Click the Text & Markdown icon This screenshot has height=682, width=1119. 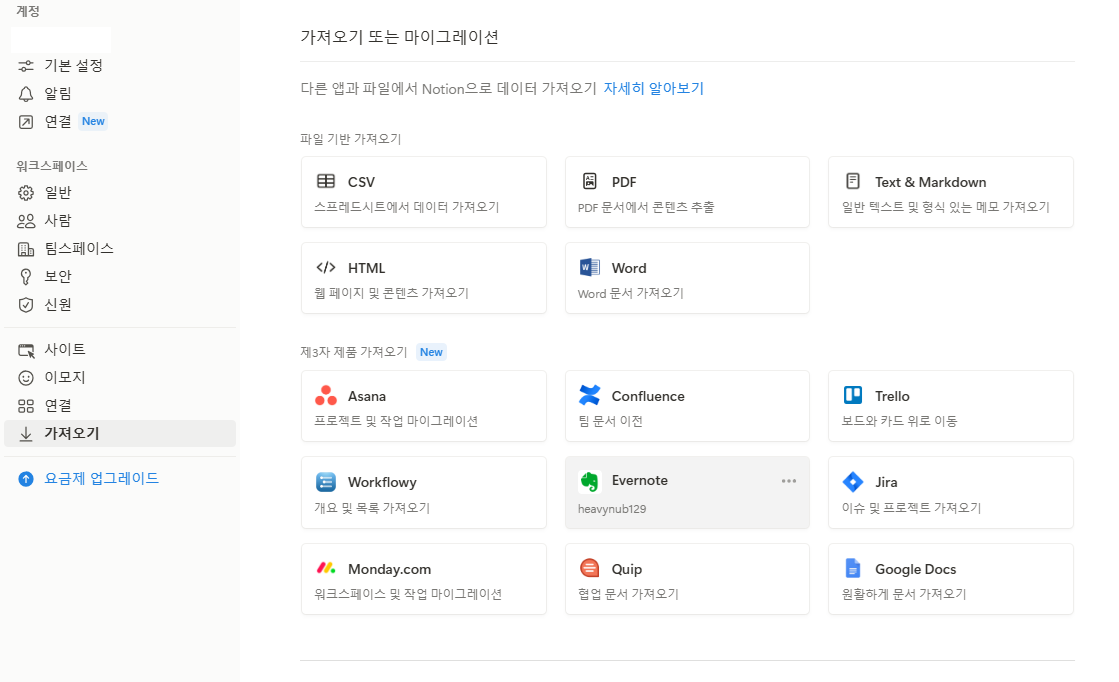coord(853,181)
